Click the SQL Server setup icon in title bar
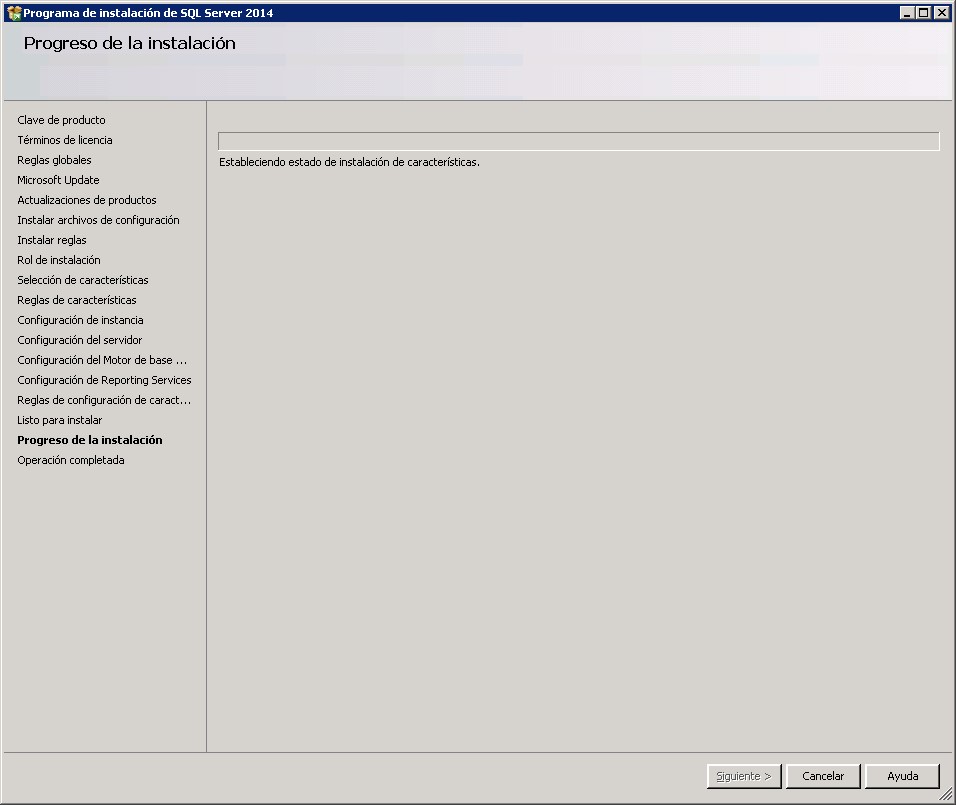The image size is (956, 805). pyautogui.click(x=12, y=12)
